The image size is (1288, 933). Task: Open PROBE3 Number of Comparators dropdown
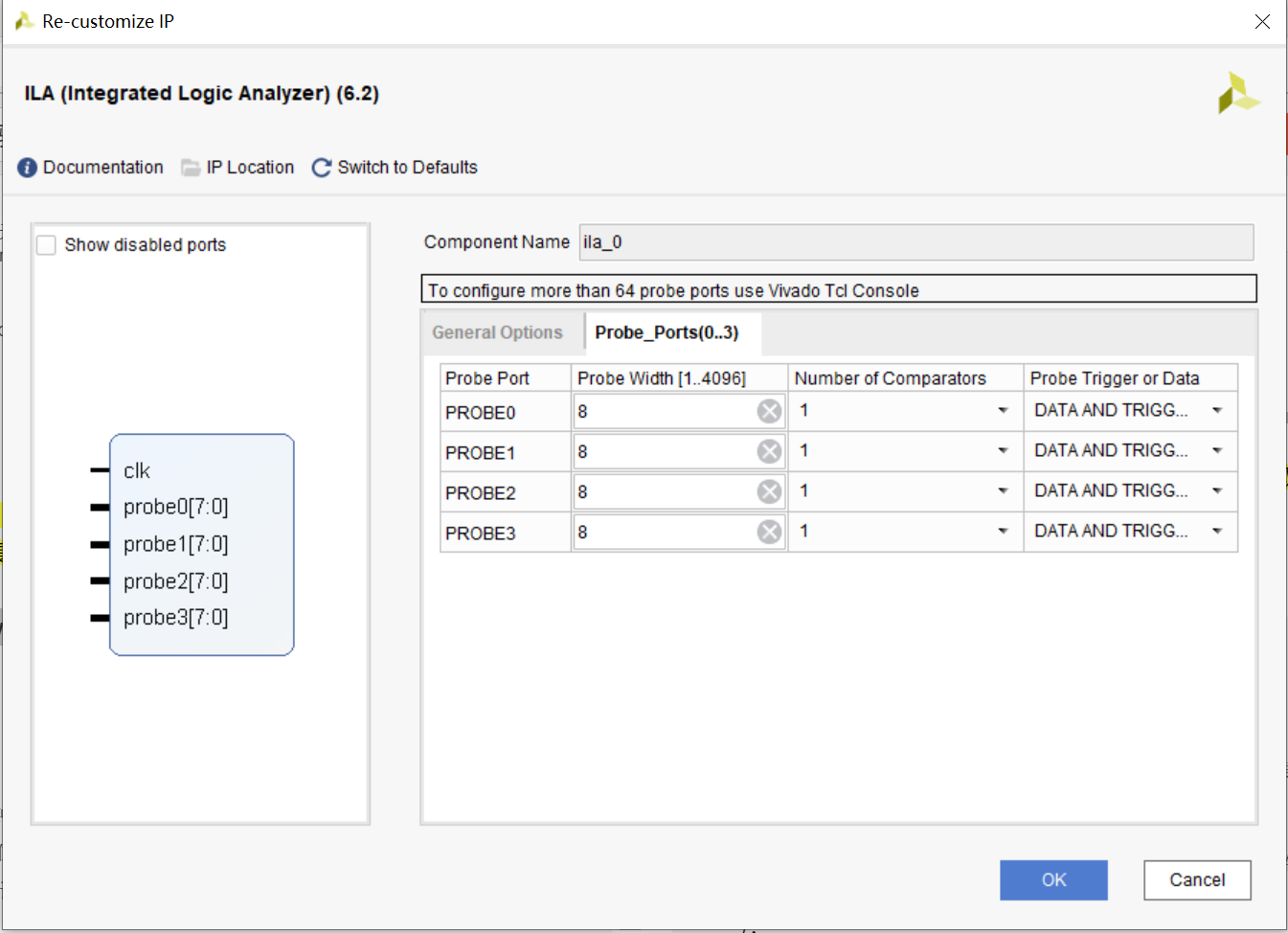pos(1003,532)
